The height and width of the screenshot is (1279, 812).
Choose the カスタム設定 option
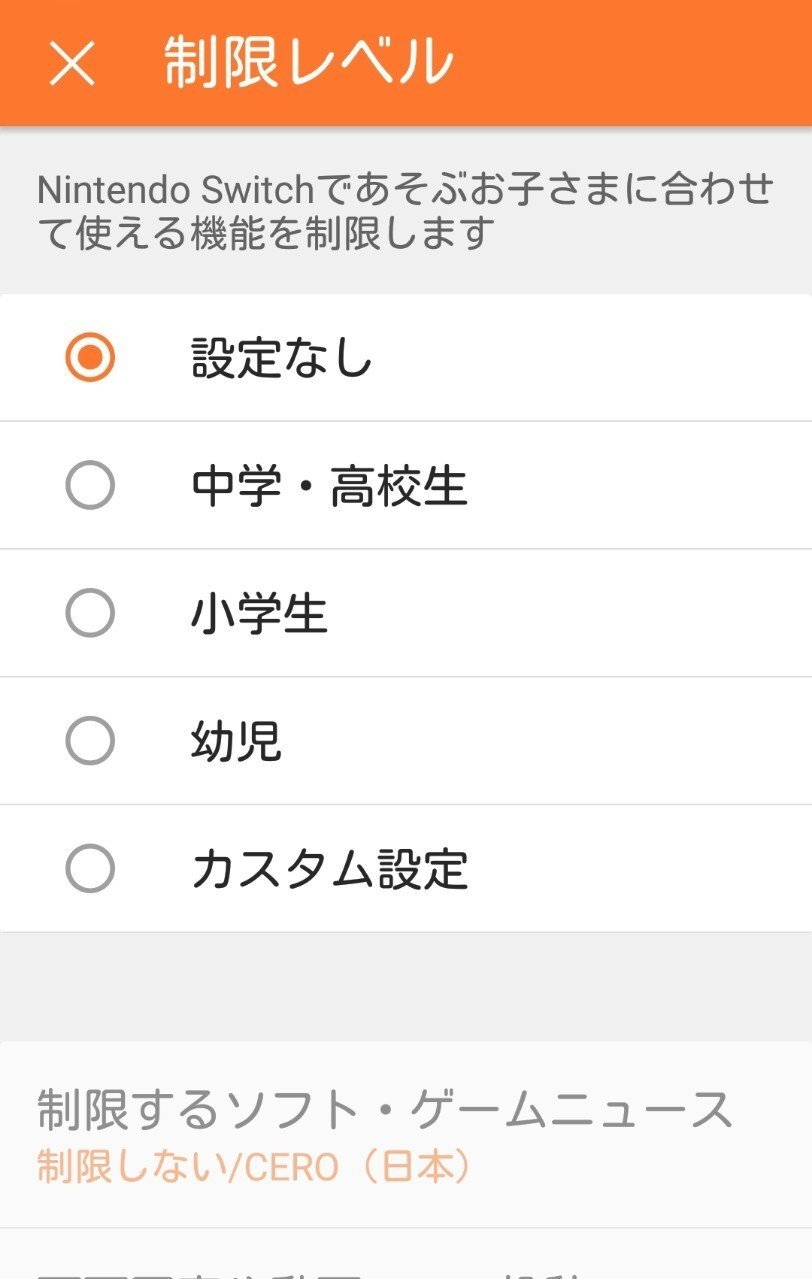click(x=92, y=868)
